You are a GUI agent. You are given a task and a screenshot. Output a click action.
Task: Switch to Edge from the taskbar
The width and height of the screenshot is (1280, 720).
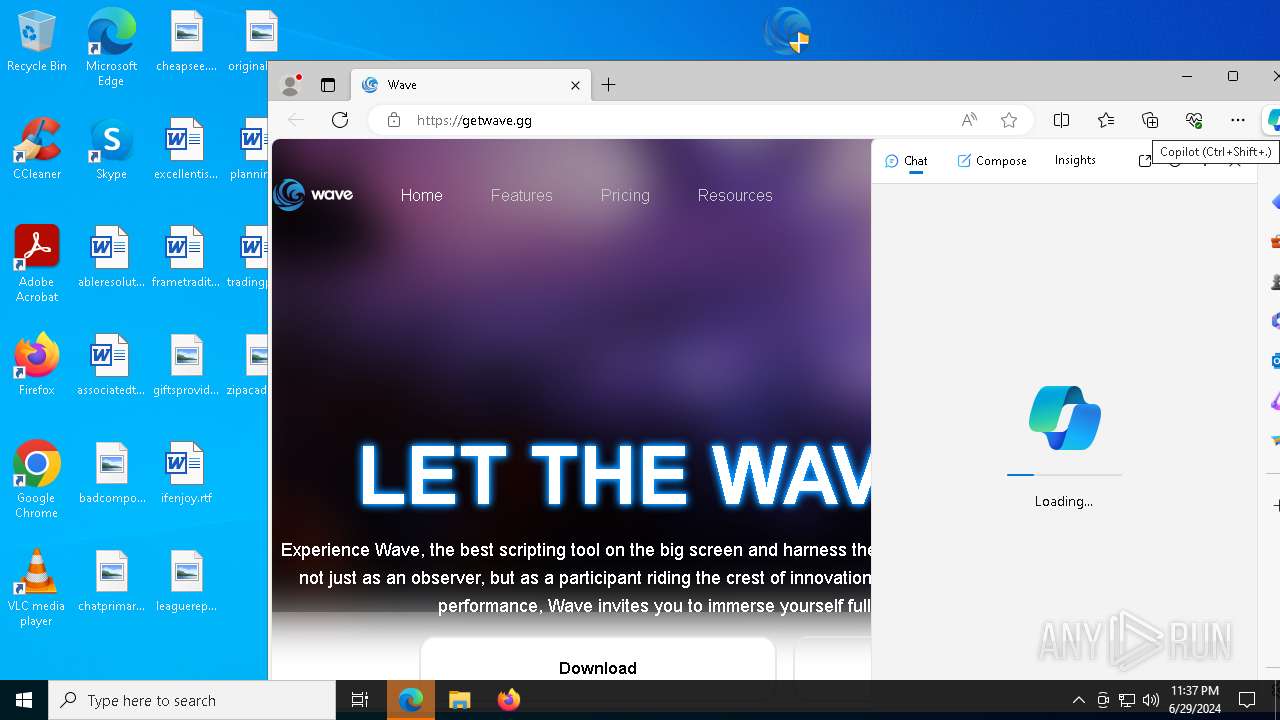click(410, 700)
